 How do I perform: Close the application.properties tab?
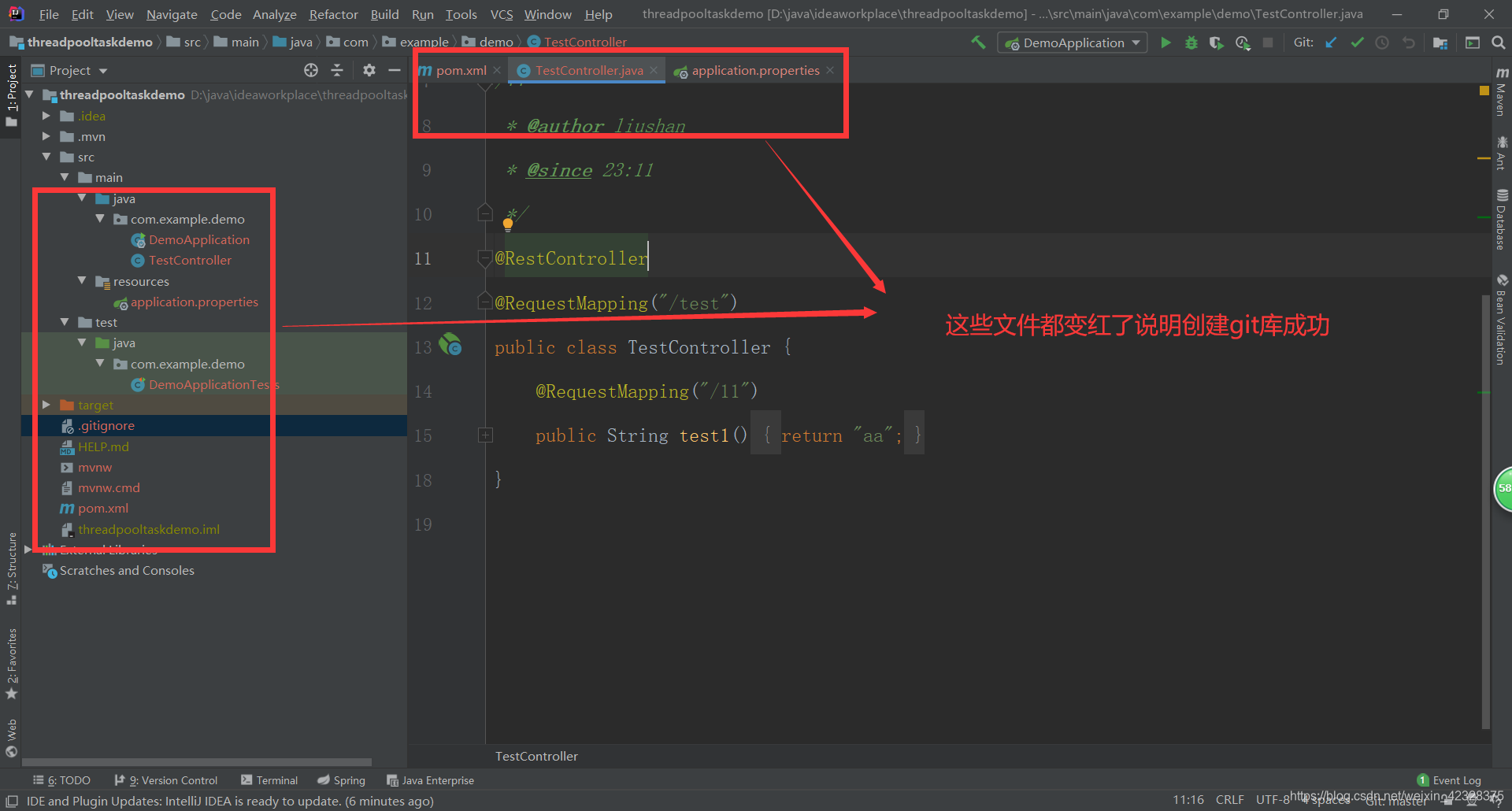pos(830,70)
